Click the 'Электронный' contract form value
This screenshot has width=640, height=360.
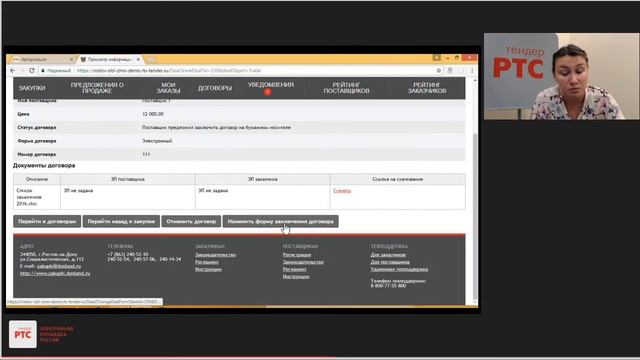click(157, 141)
